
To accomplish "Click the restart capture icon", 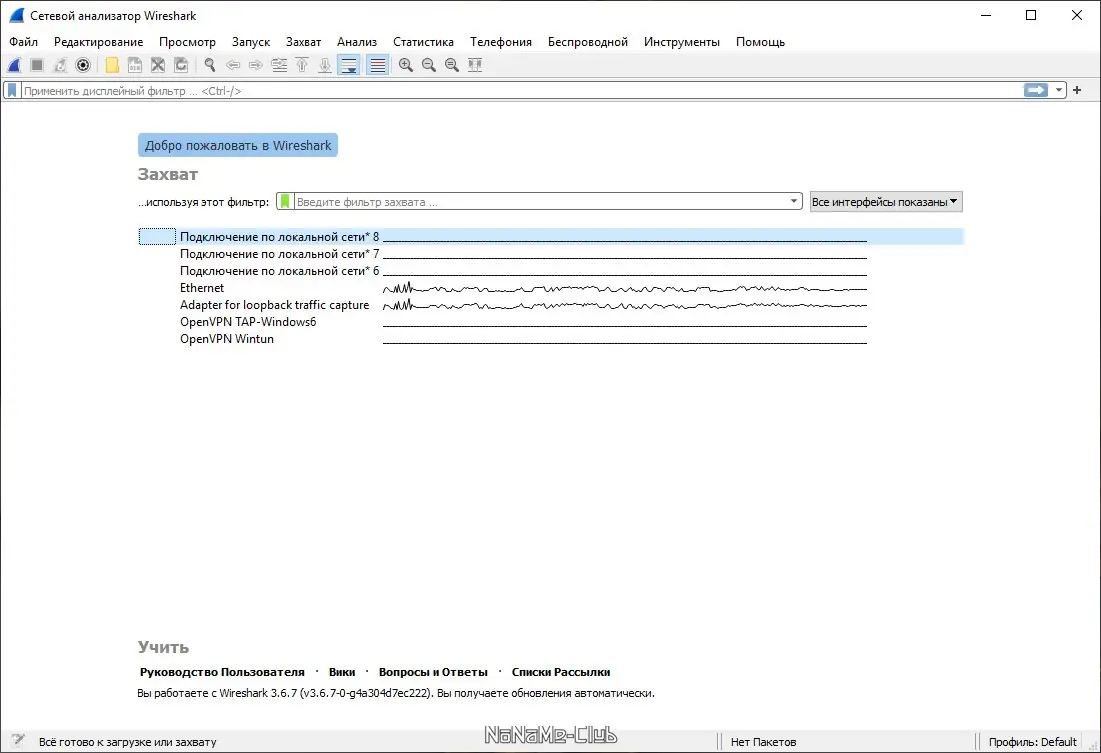I will point(60,65).
